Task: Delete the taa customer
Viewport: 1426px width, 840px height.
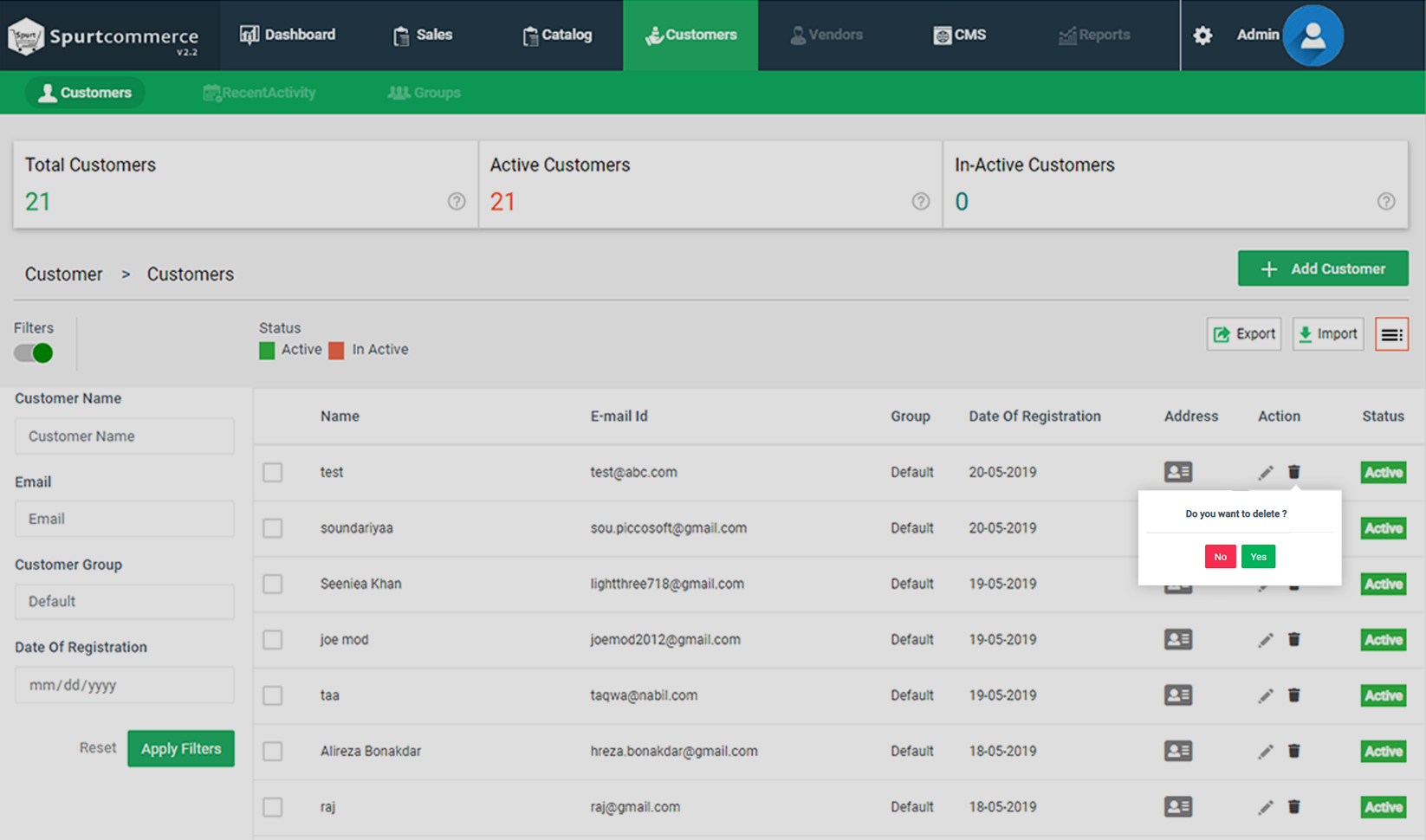Action: click(x=1293, y=695)
